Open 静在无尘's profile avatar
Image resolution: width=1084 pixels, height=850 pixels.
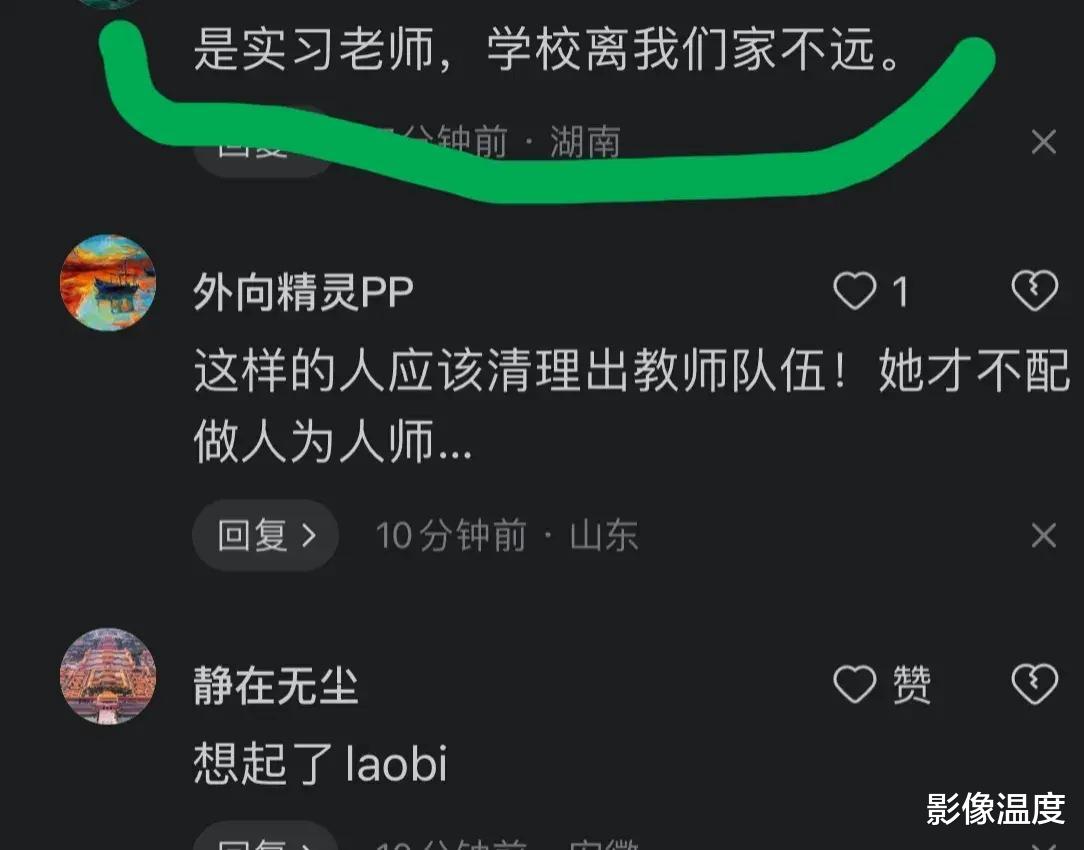pos(108,676)
